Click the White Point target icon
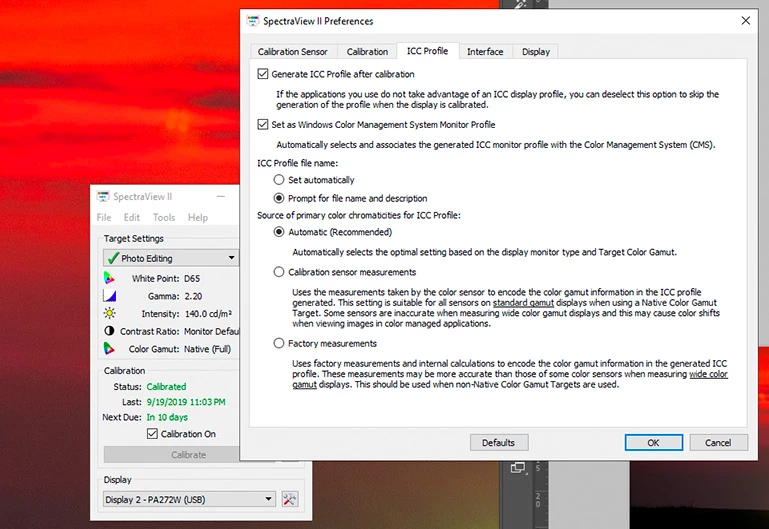The width and height of the screenshot is (769, 529). click(x=109, y=278)
